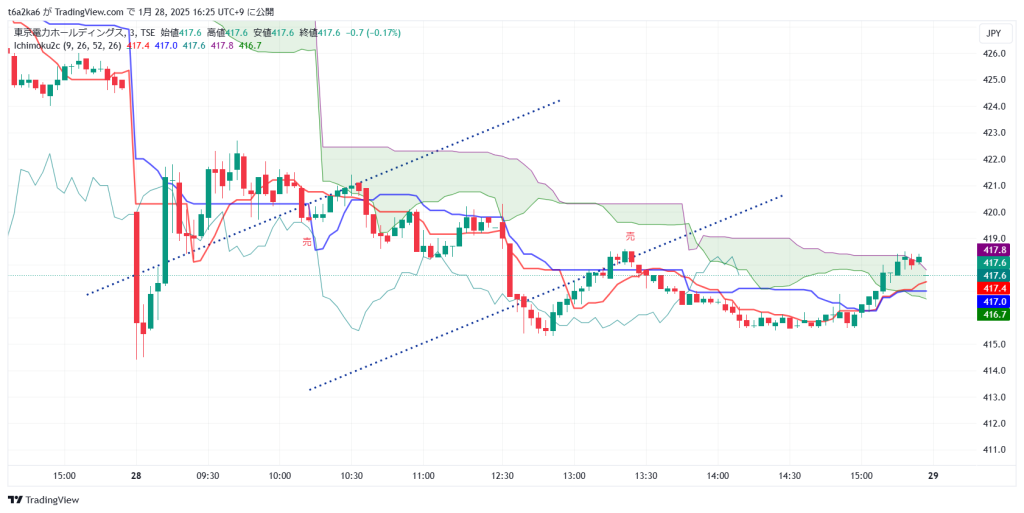Click the TradingView logo at bottom left
This screenshot has height=513, width=1024.
pyautogui.click(x=43, y=499)
